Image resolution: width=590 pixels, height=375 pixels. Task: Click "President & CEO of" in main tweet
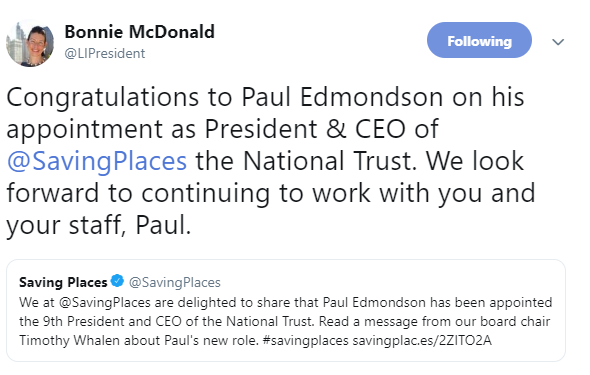[322, 129]
